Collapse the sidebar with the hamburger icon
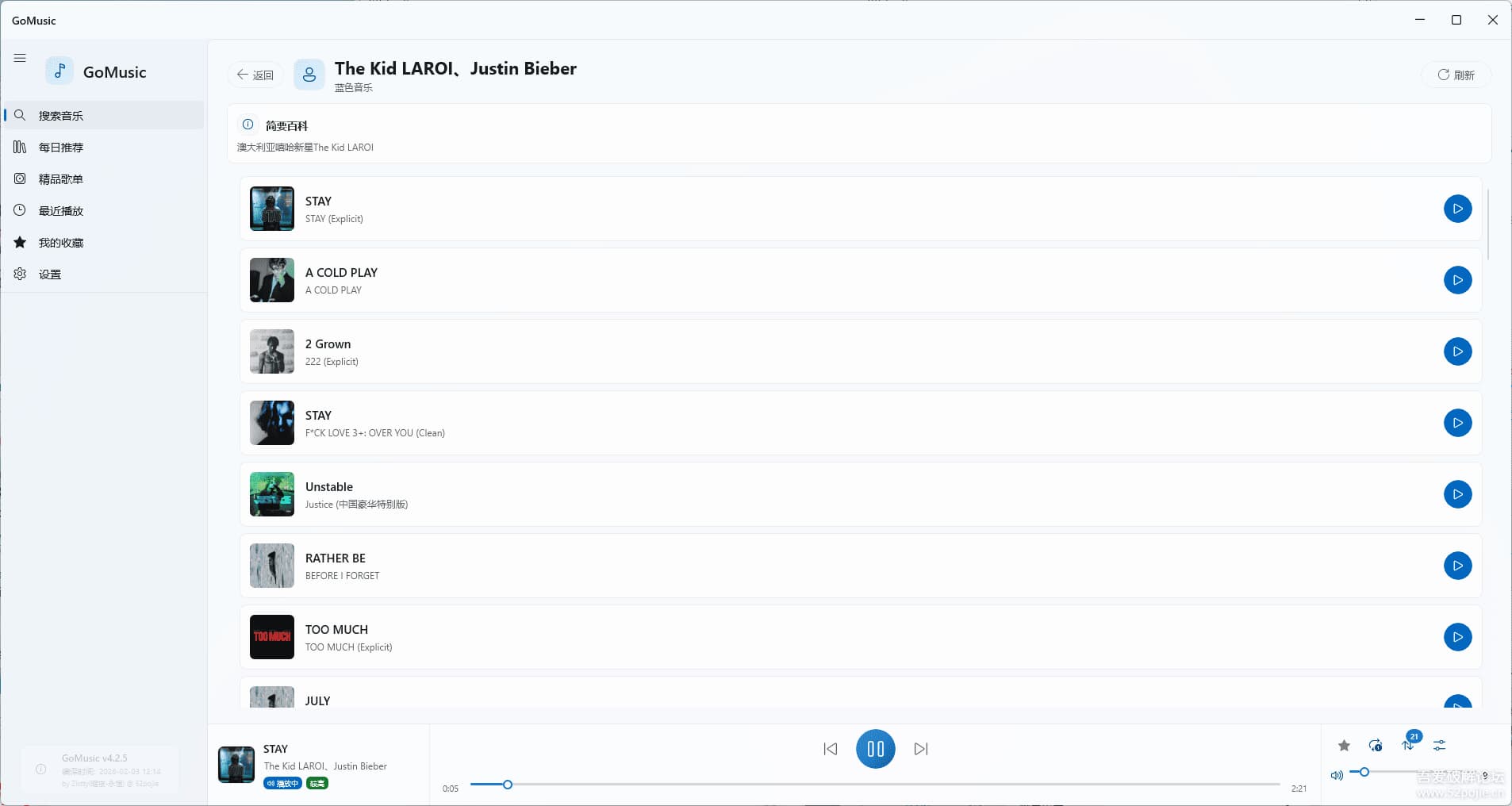The height and width of the screenshot is (806, 1512). coord(20,58)
